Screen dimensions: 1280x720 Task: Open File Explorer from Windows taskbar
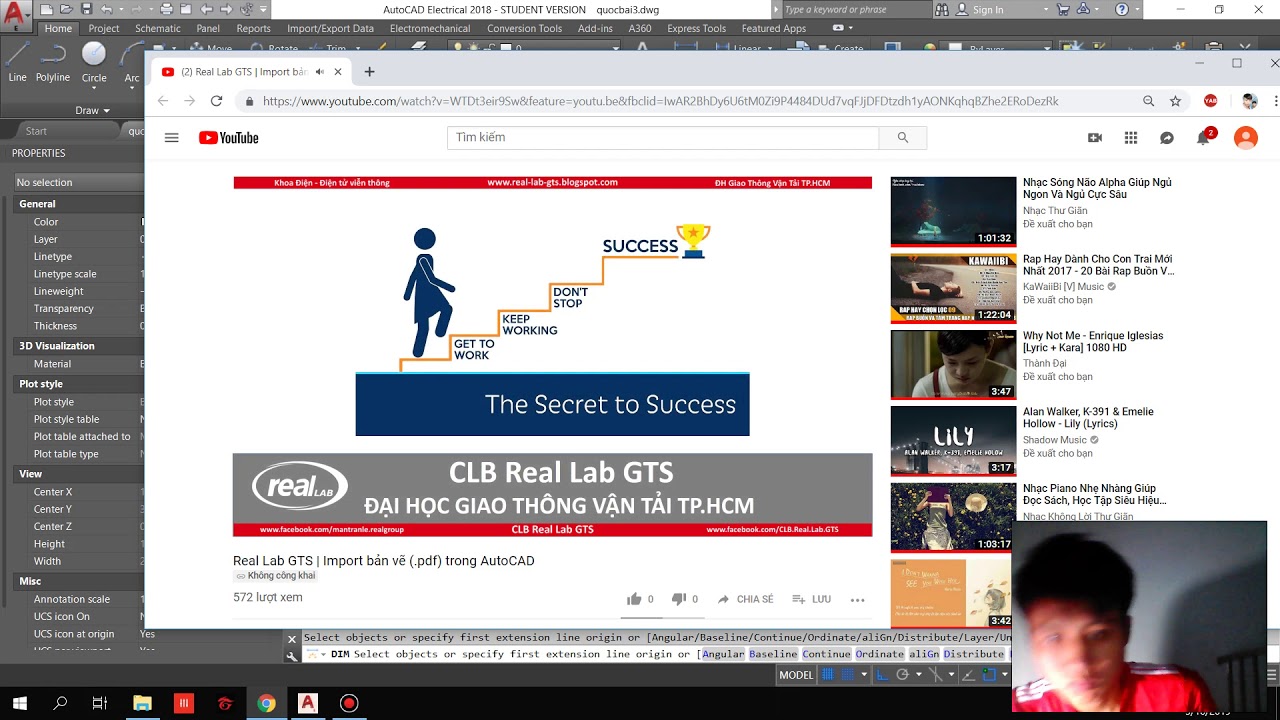click(x=142, y=703)
